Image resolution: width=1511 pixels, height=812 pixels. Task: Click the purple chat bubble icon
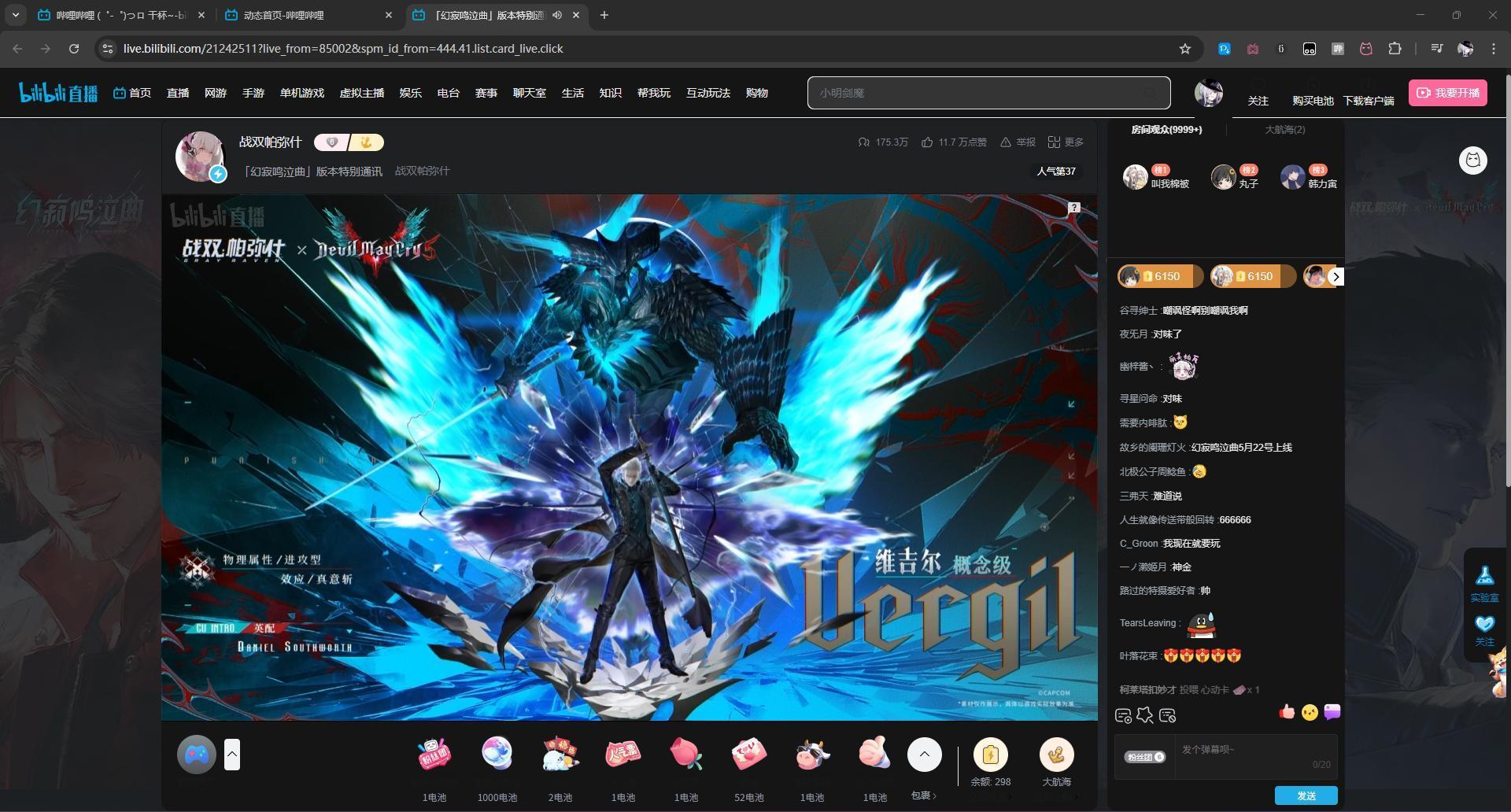tap(1332, 712)
